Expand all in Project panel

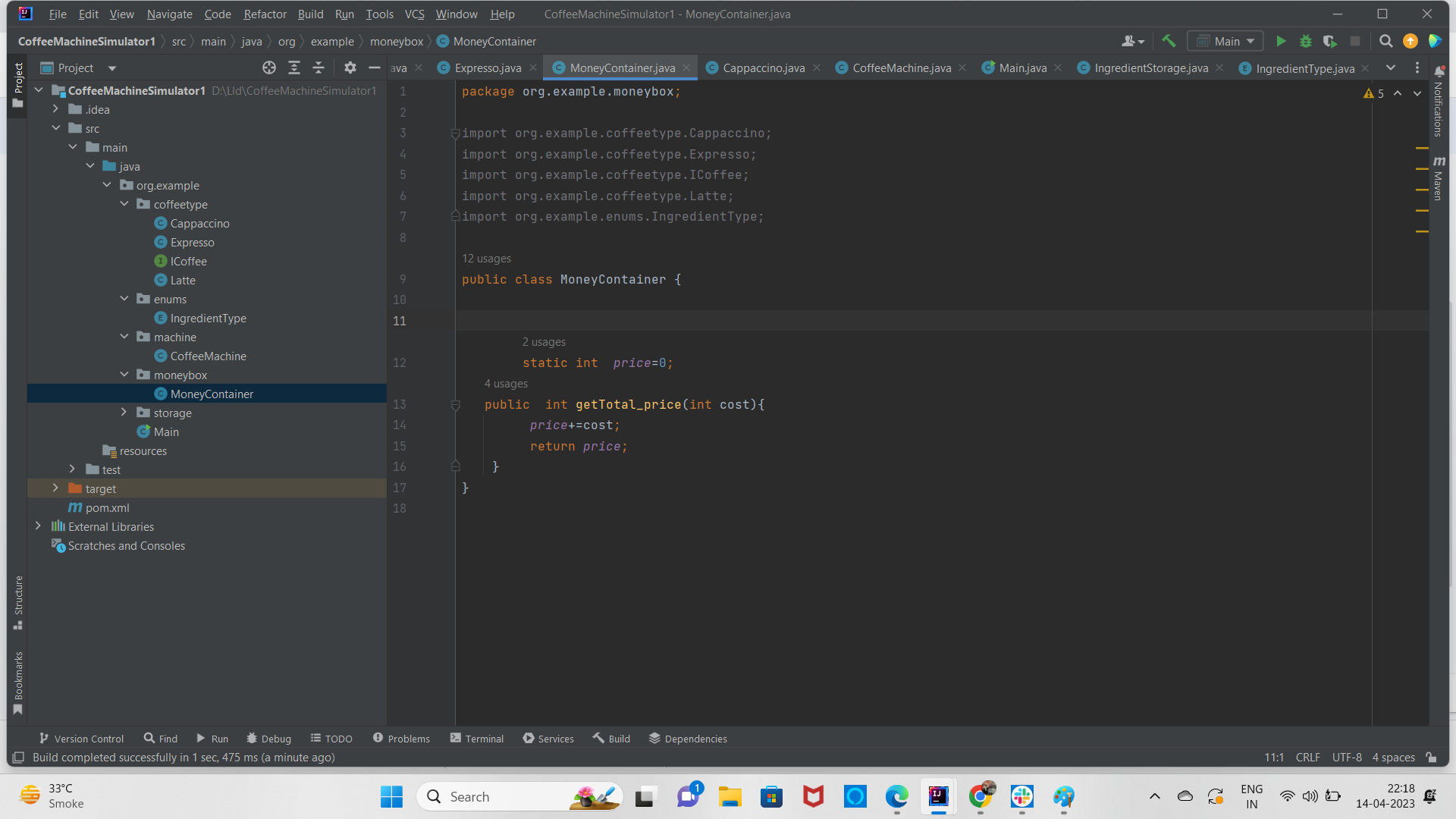tap(294, 67)
